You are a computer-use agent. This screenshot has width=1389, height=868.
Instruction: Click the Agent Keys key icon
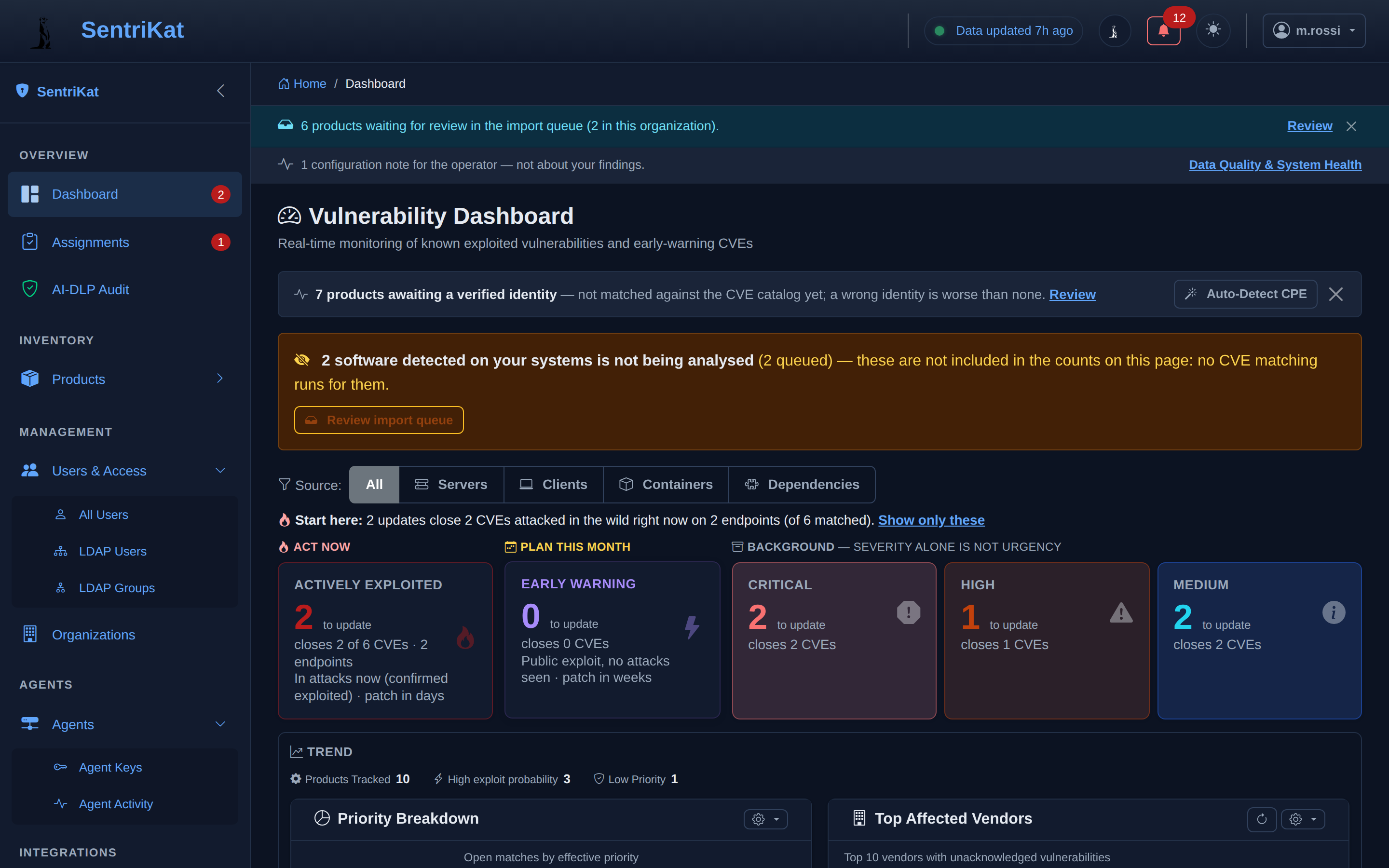pyautogui.click(x=60, y=767)
